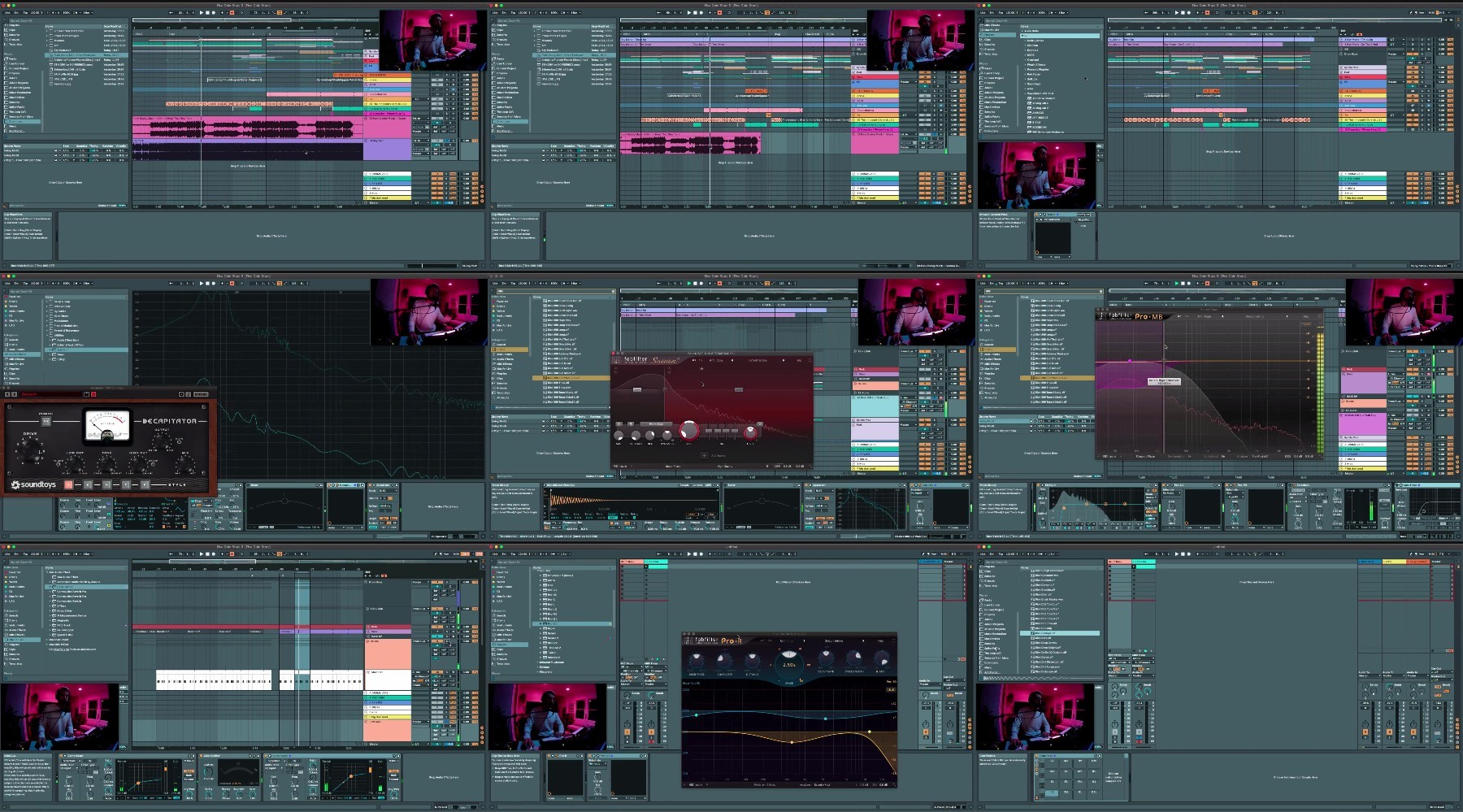Select the highlighted yellow sample row in Saturn screenshot browser

pos(571,378)
